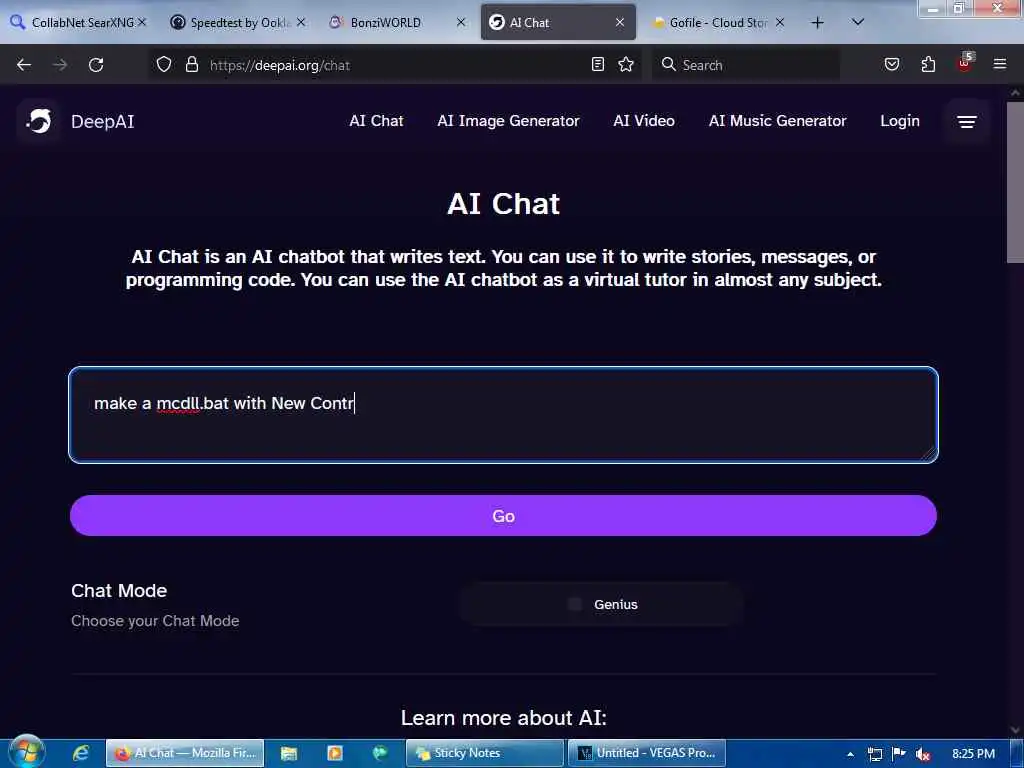Click the network tray icon
The height and width of the screenshot is (768, 1024).
click(874, 754)
